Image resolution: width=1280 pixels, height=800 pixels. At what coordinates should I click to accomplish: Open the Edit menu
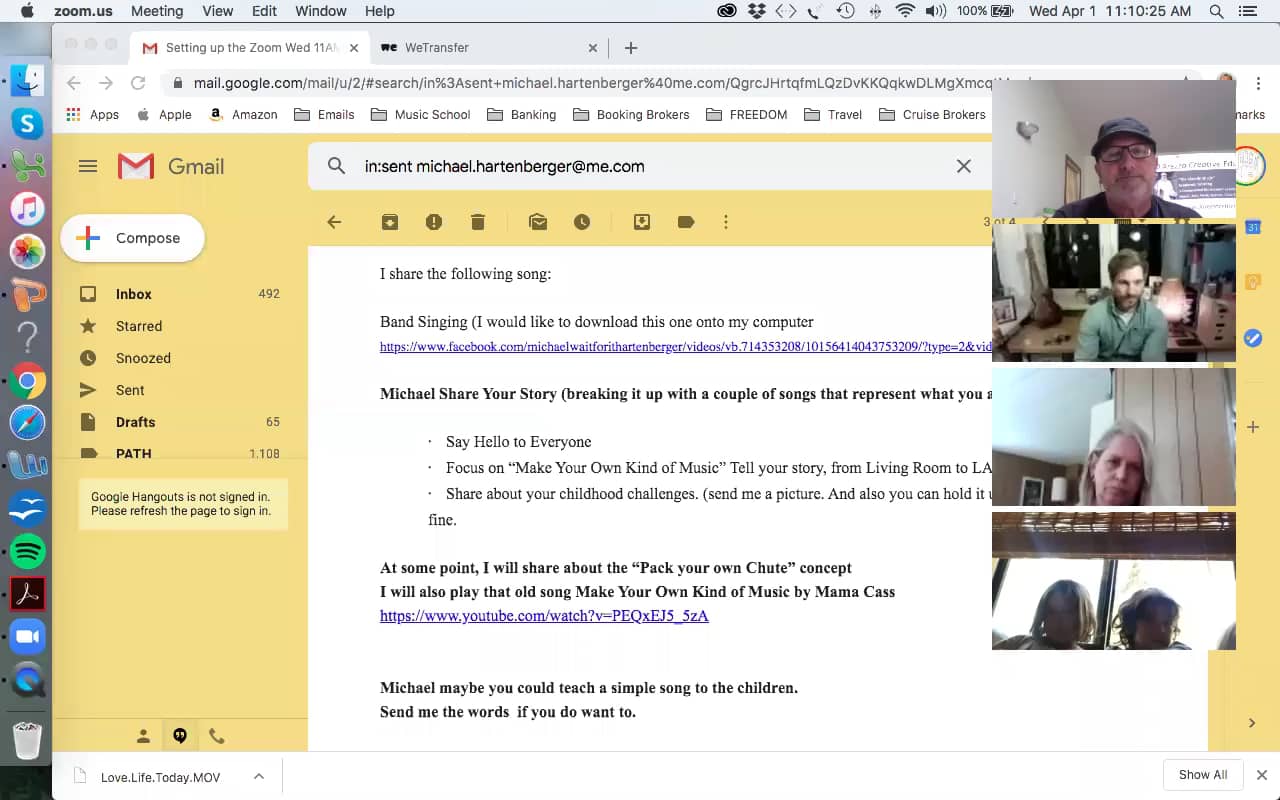tap(264, 11)
